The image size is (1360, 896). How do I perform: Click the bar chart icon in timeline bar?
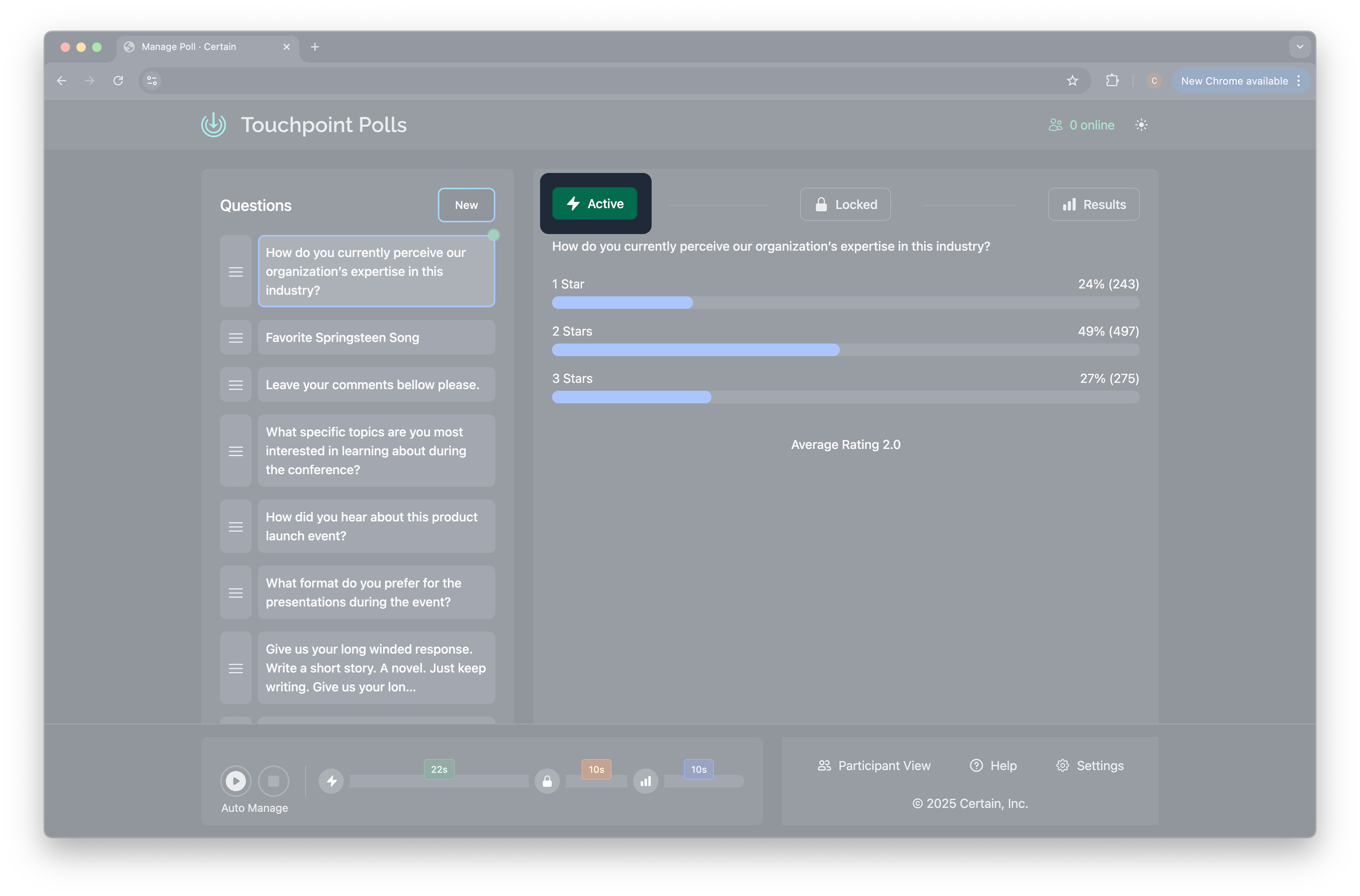click(x=645, y=781)
